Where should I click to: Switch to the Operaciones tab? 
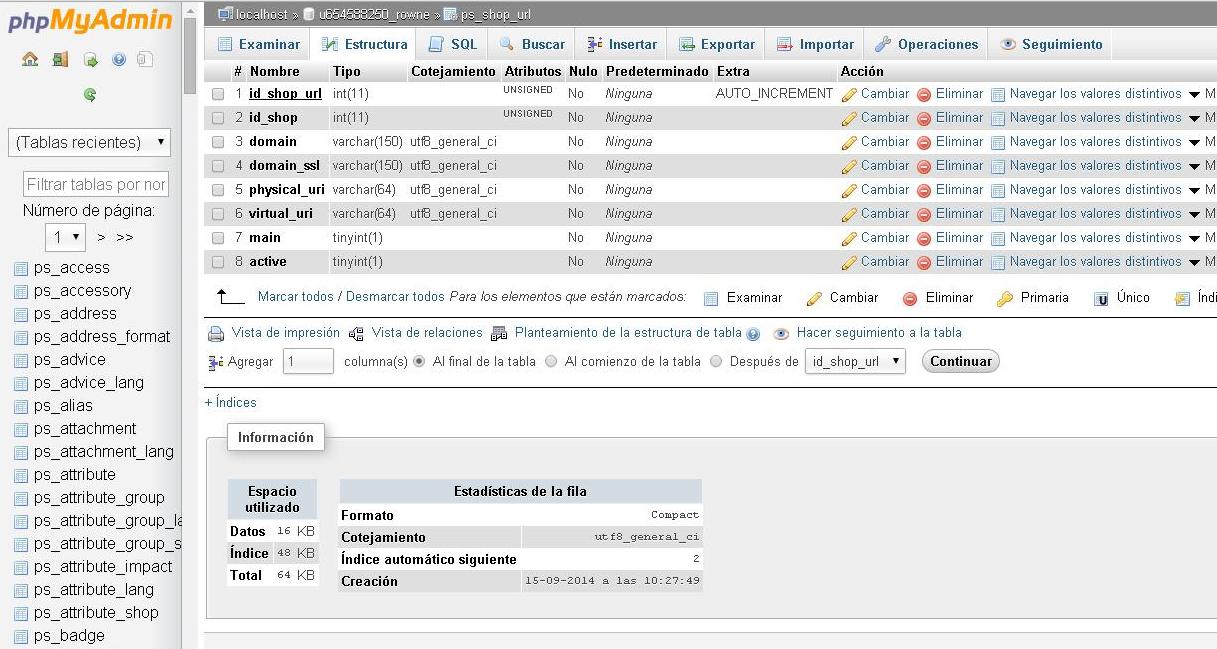coord(926,44)
